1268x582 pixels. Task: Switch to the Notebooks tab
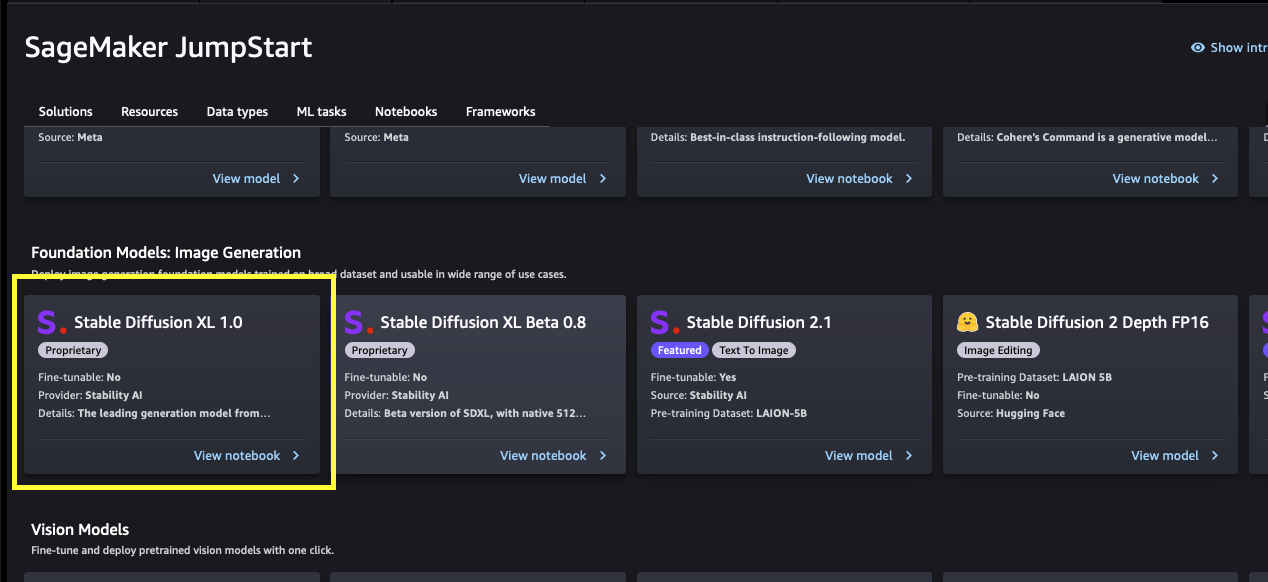pyautogui.click(x=406, y=112)
